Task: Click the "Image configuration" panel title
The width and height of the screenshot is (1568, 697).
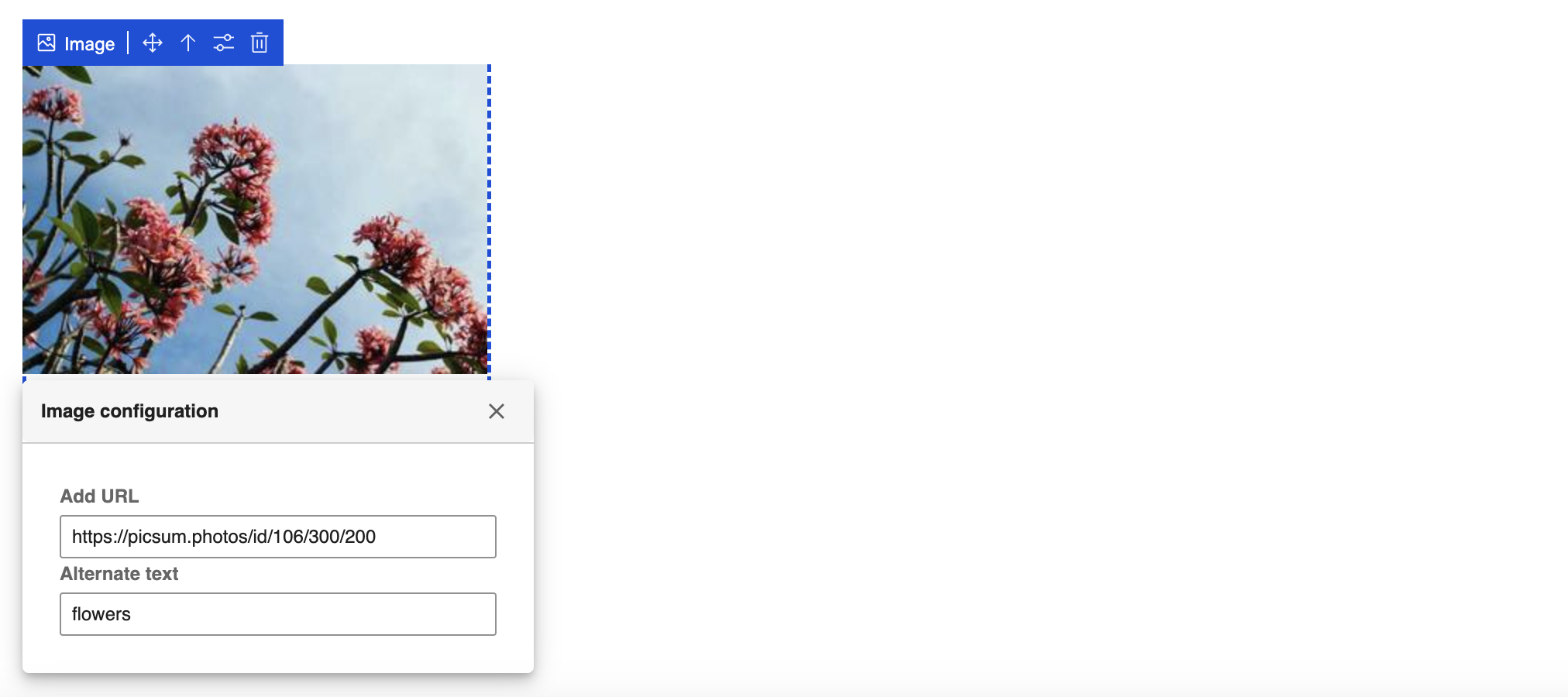Action: click(x=129, y=411)
